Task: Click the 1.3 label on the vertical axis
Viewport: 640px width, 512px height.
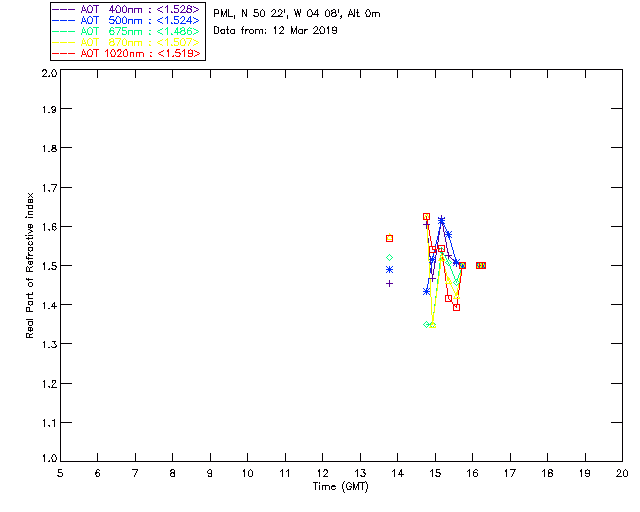Action: tap(49, 344)
